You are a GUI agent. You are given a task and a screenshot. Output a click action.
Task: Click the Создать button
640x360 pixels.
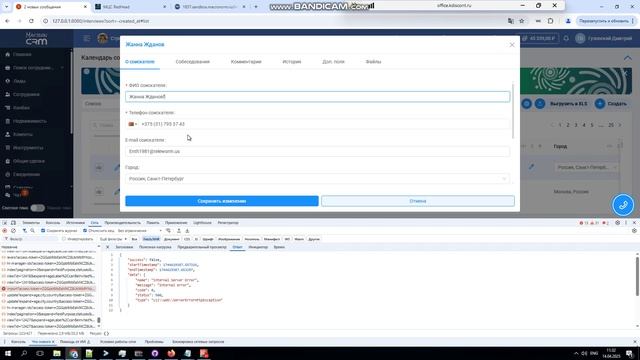point(611,104)
